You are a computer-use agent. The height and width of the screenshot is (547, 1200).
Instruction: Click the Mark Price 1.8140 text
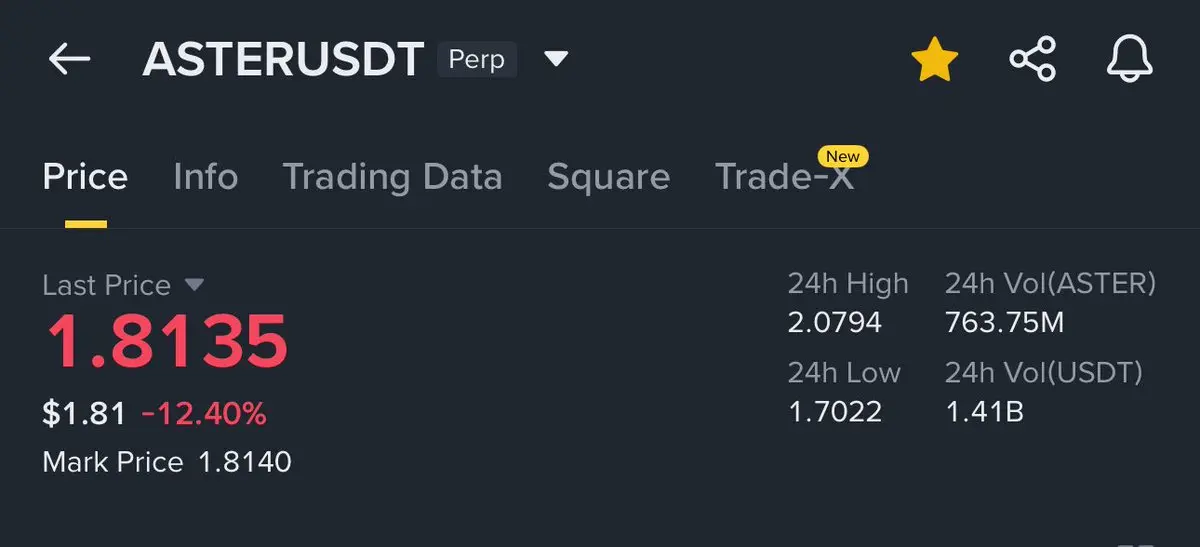[167, 462]
